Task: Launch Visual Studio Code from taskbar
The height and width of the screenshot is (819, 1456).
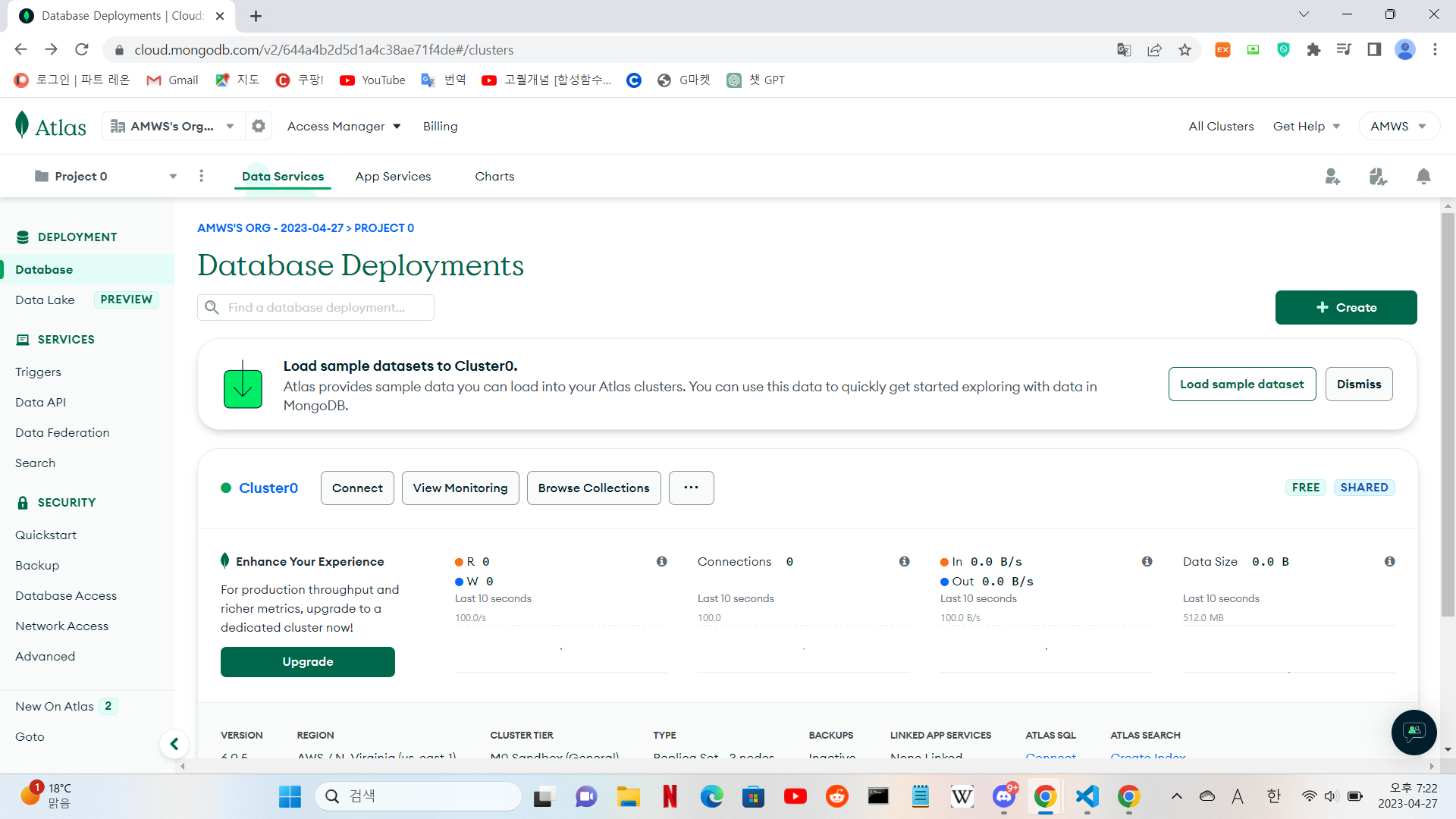Action: tap(1087, 796)
